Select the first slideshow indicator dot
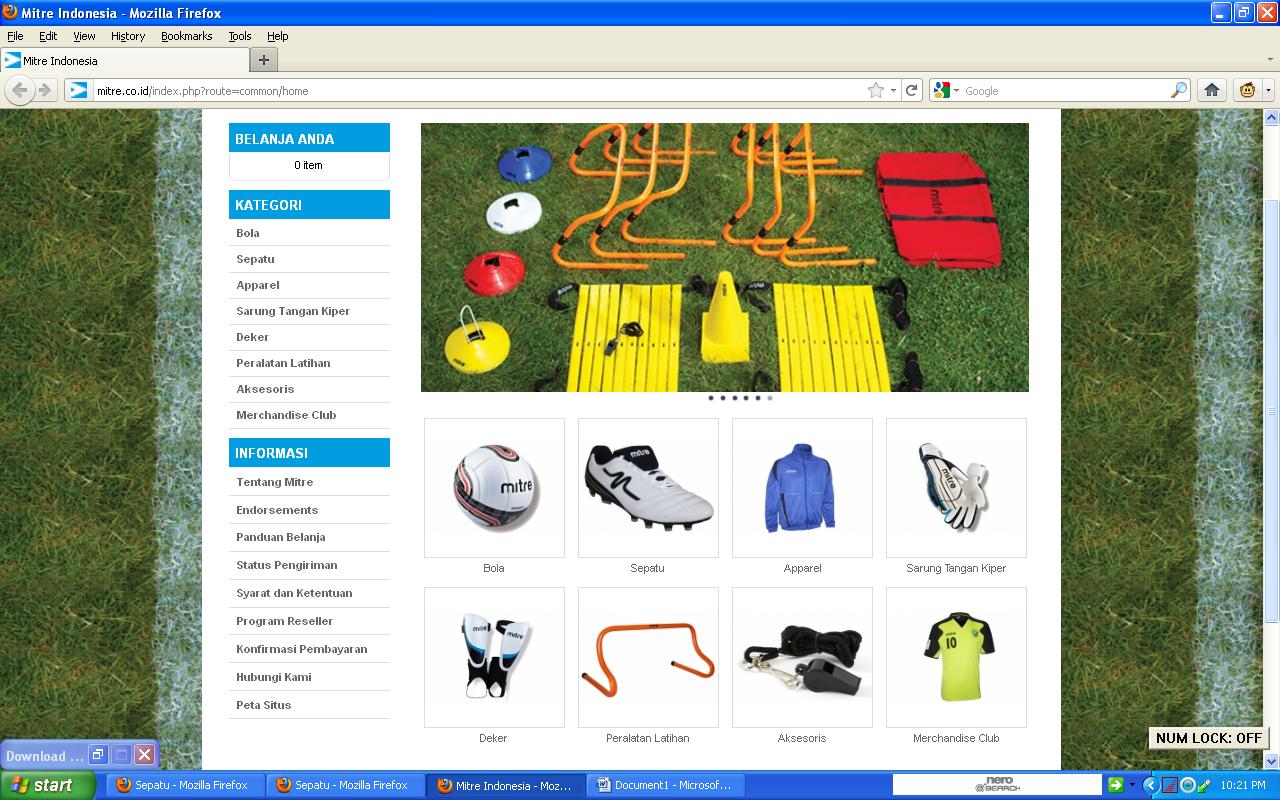The width and height of the screenshot is (1280, 800). (x=711, y=398)
